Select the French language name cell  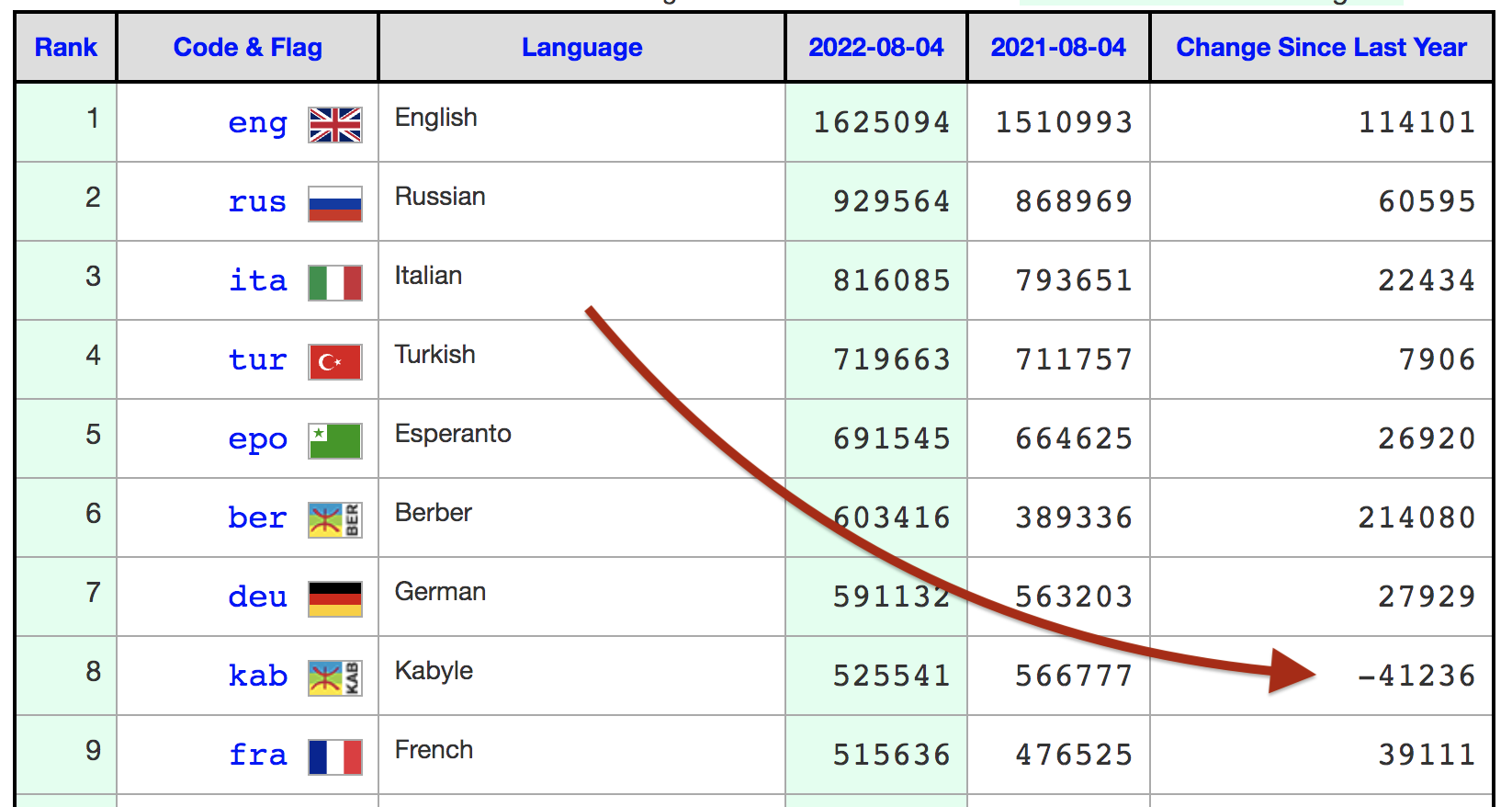(581, 755)
